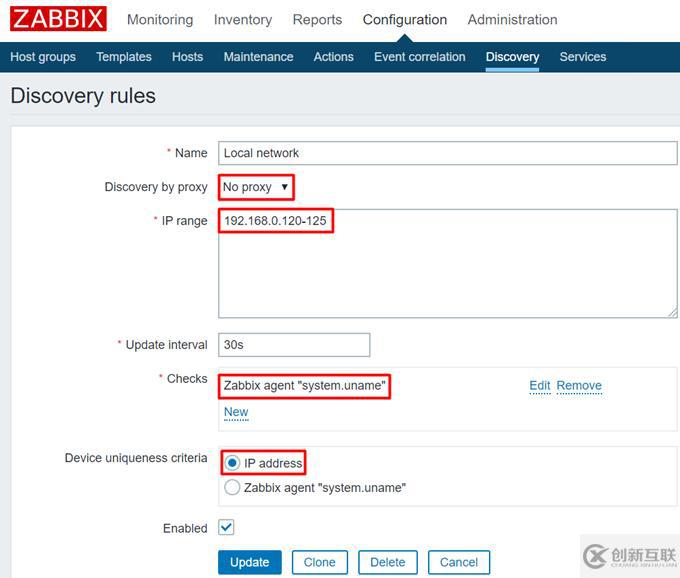
Task: Go to Host groups submenu
Action: point(43,57)
